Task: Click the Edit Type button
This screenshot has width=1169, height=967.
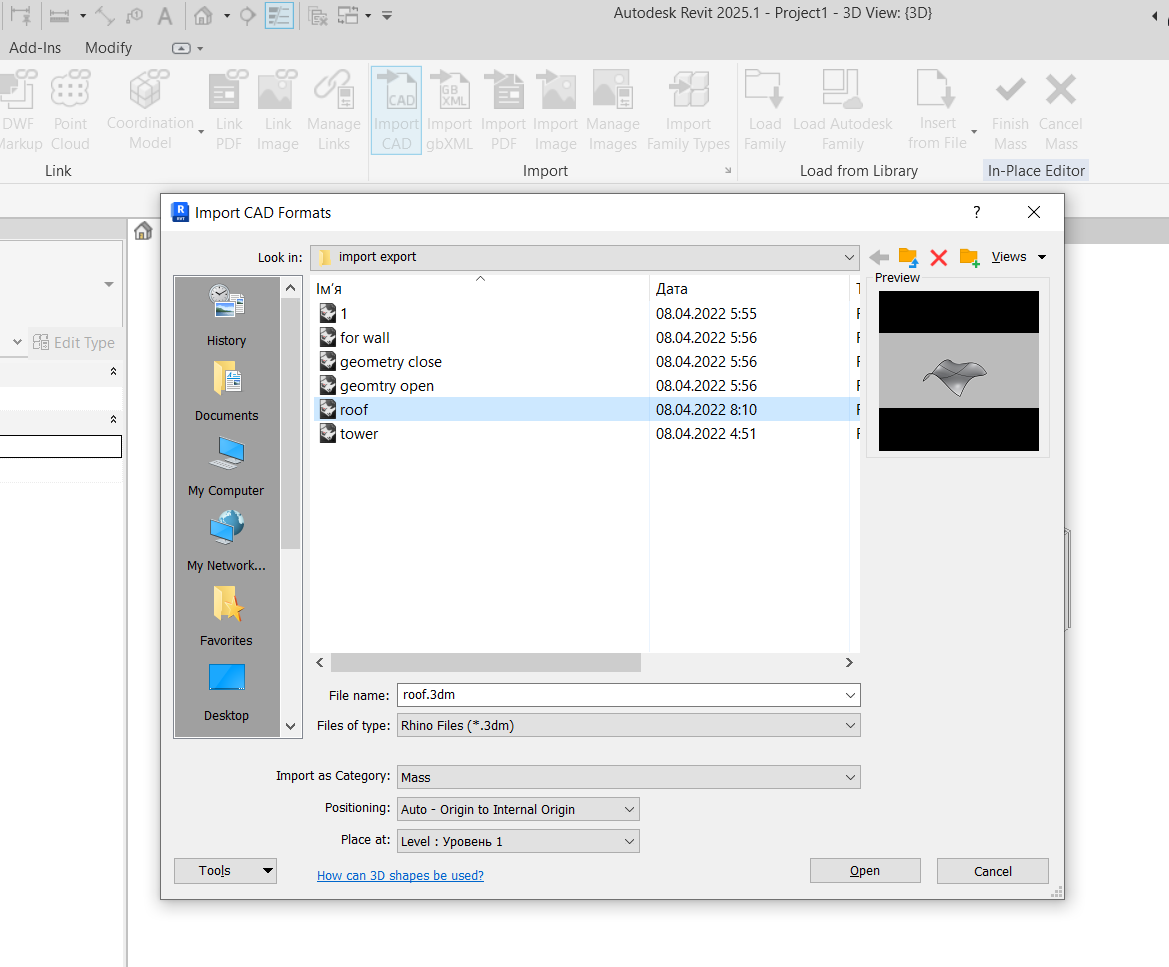Action: coord(75,343)
